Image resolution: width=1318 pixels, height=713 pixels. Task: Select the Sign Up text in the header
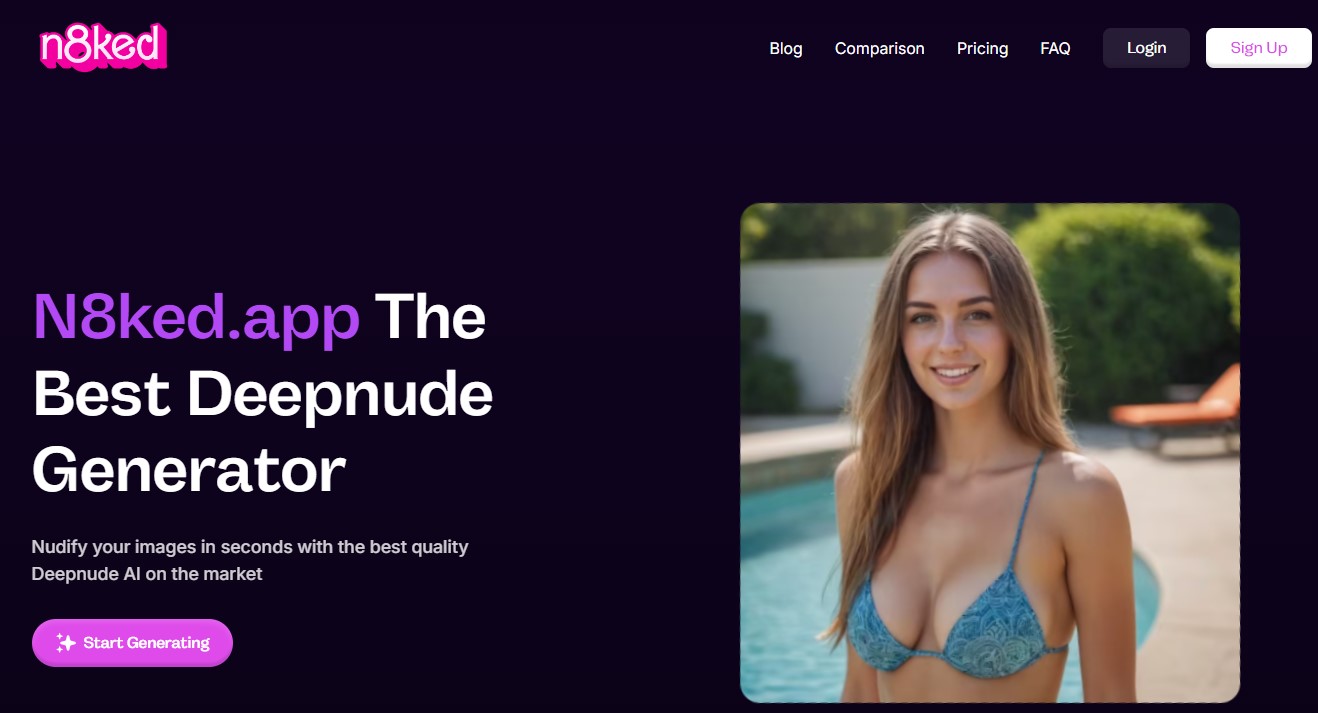point(1259,48)
